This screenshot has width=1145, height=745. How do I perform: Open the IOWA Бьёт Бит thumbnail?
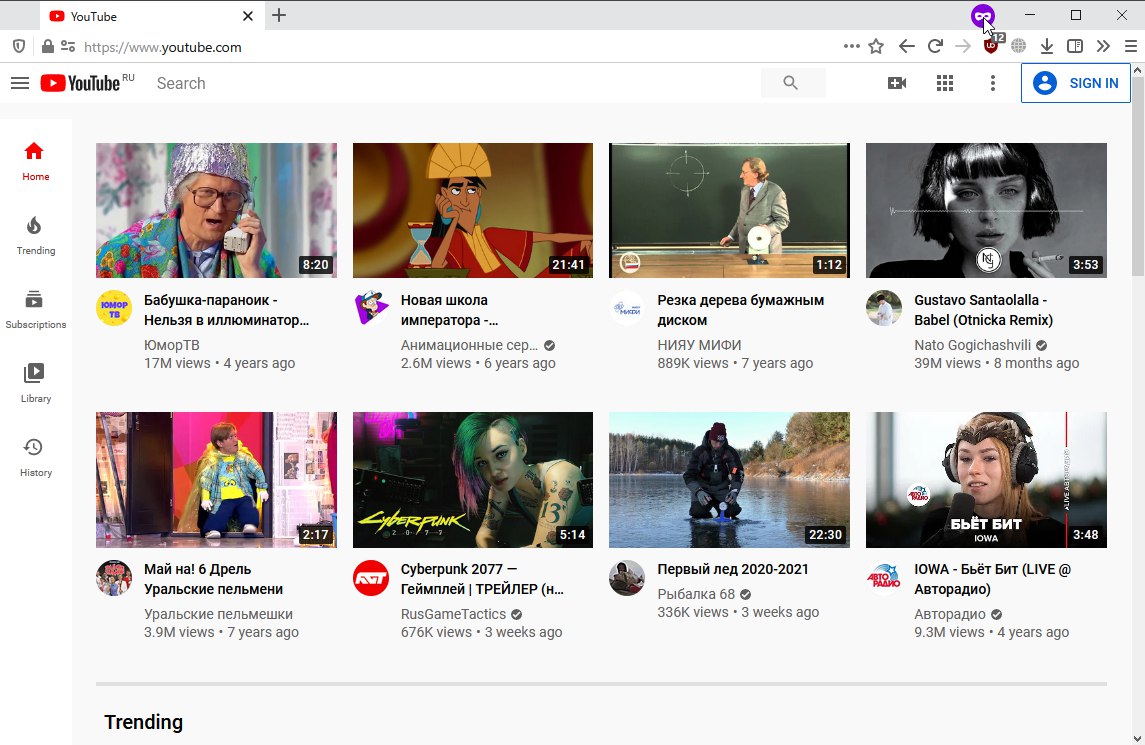click(x=986, y=480)
